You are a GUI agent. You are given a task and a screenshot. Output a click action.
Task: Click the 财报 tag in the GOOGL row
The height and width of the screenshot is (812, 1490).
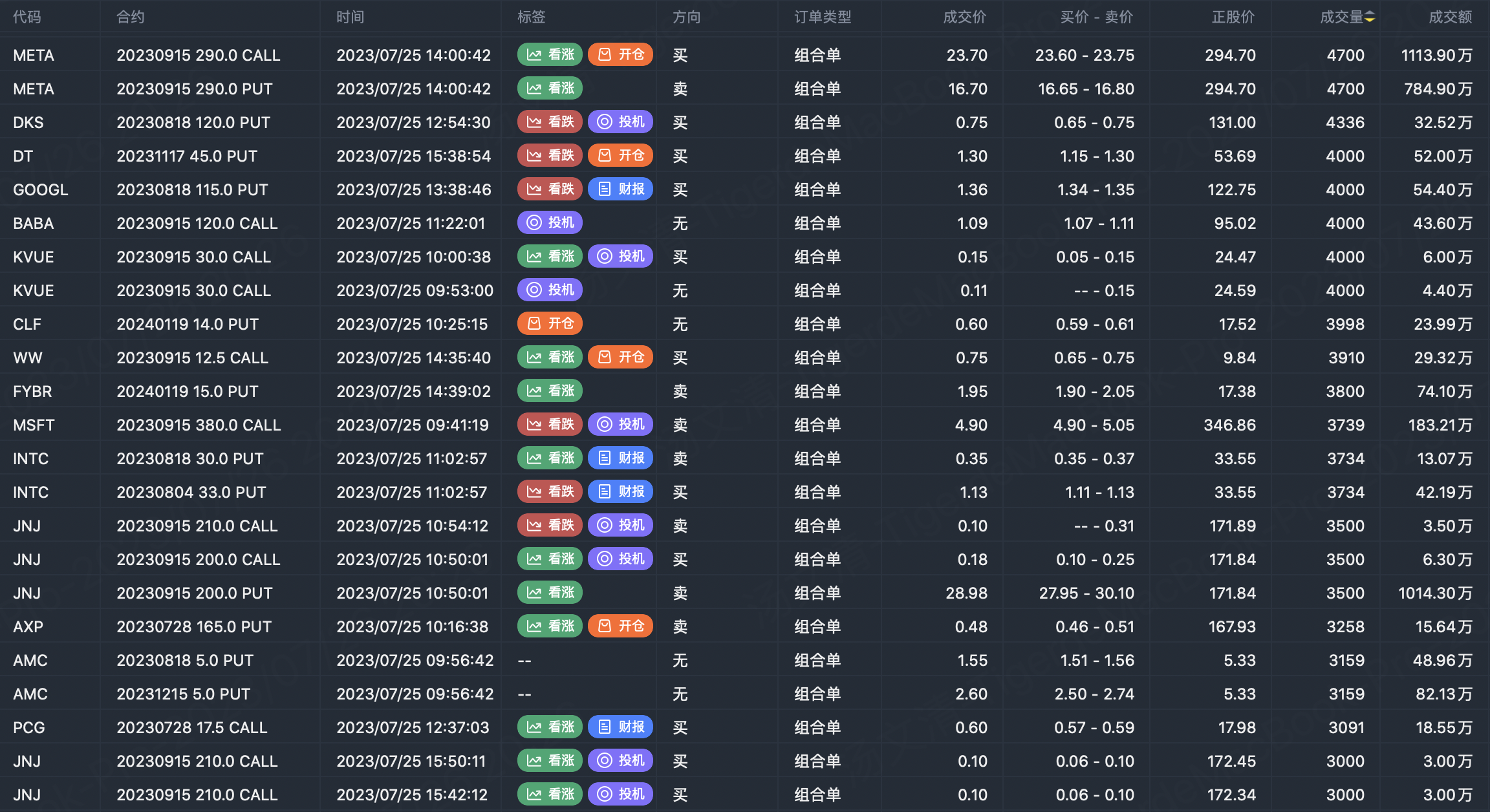coord(620,189)
